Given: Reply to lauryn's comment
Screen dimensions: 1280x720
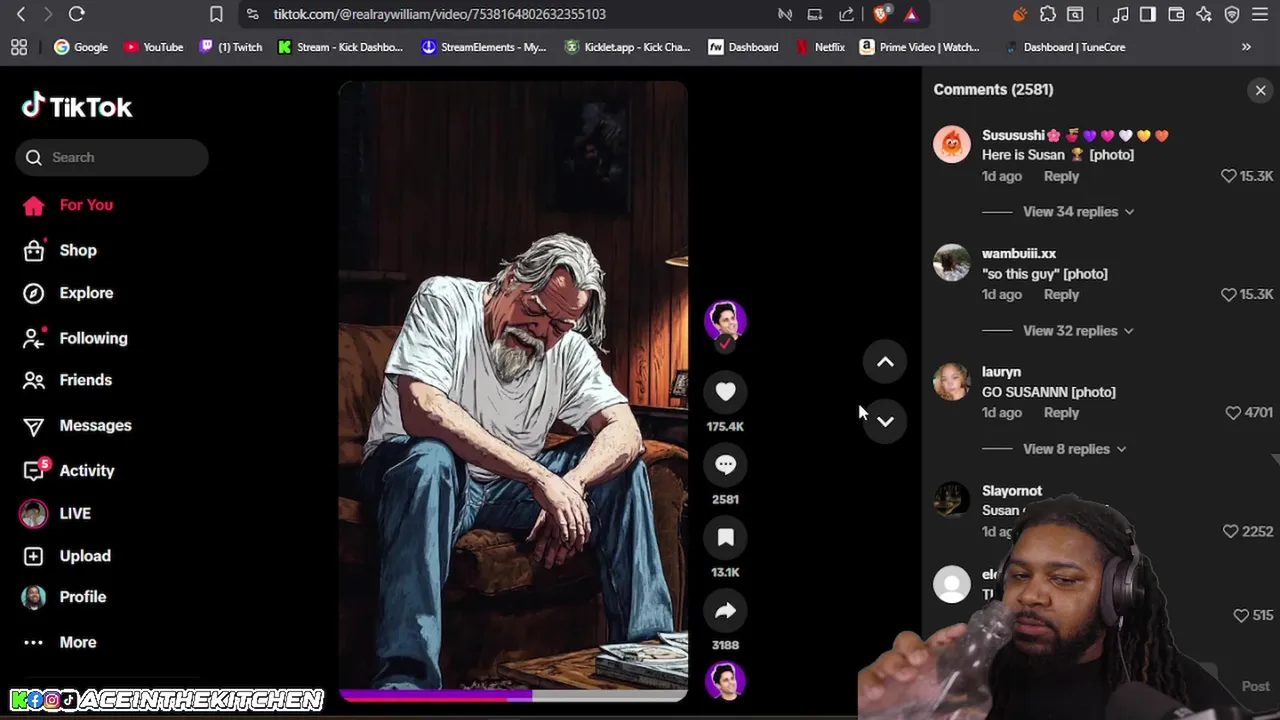Looking at the screenshot, I should tap(1061, 413).
